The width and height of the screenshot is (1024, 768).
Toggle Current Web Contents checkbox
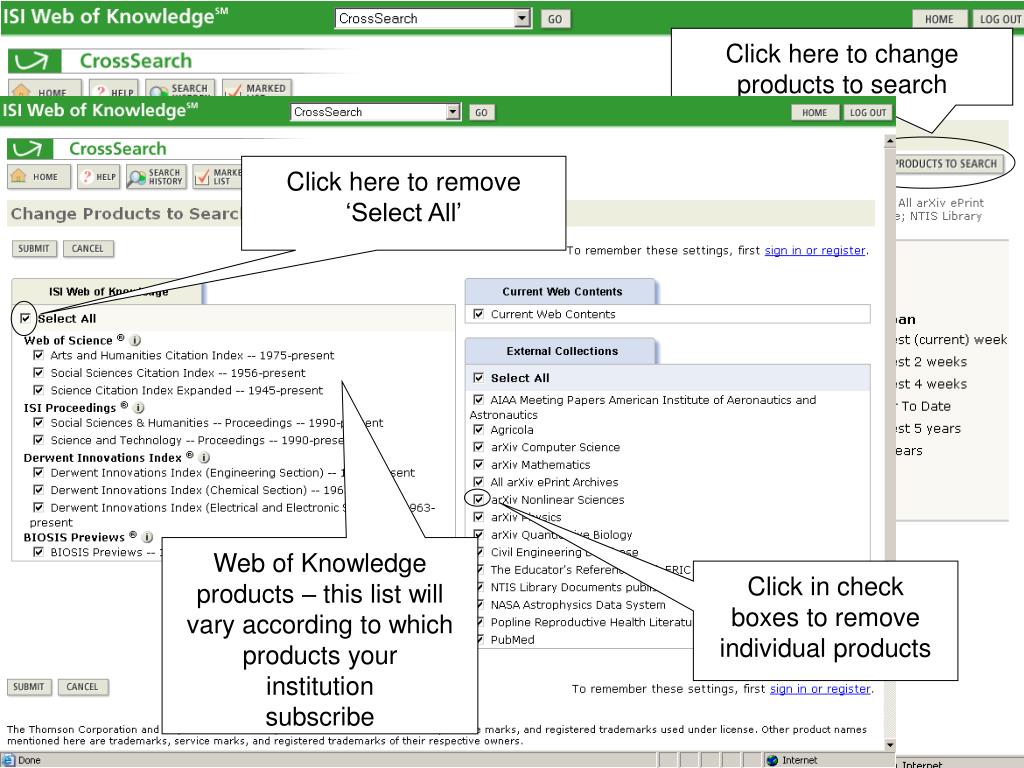(479, 313)
